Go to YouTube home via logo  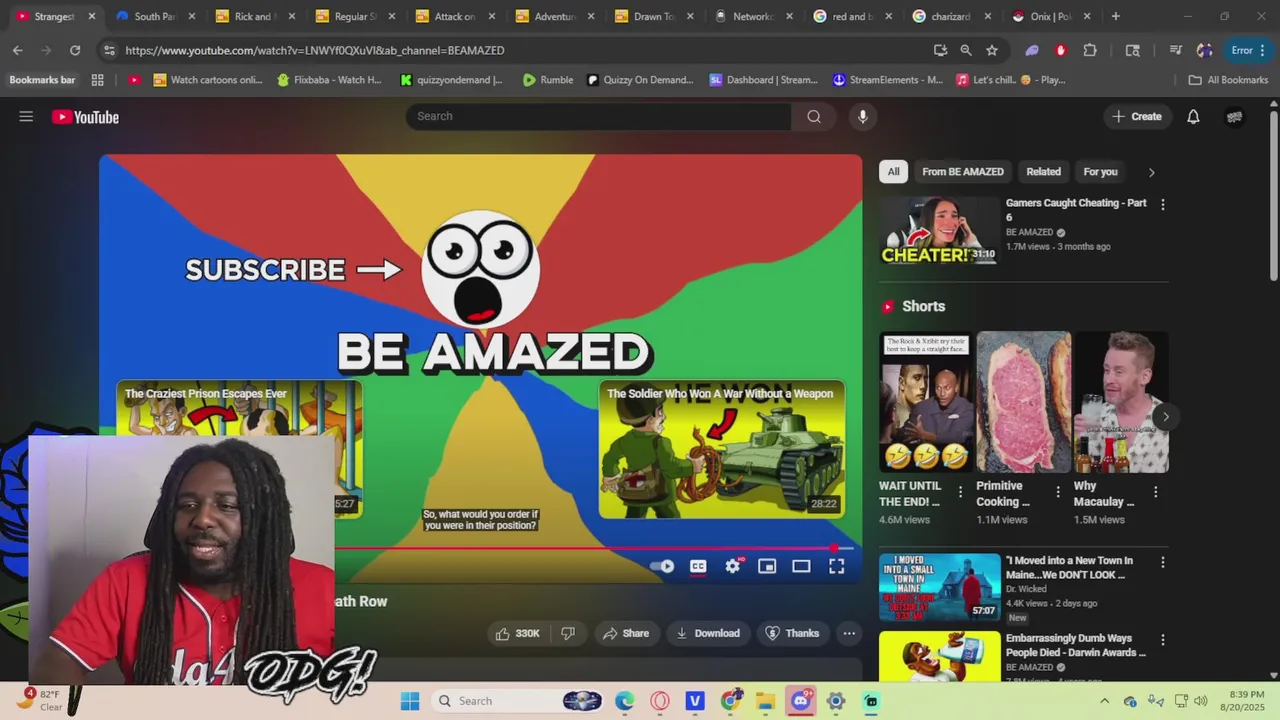[x=86, y=117]
